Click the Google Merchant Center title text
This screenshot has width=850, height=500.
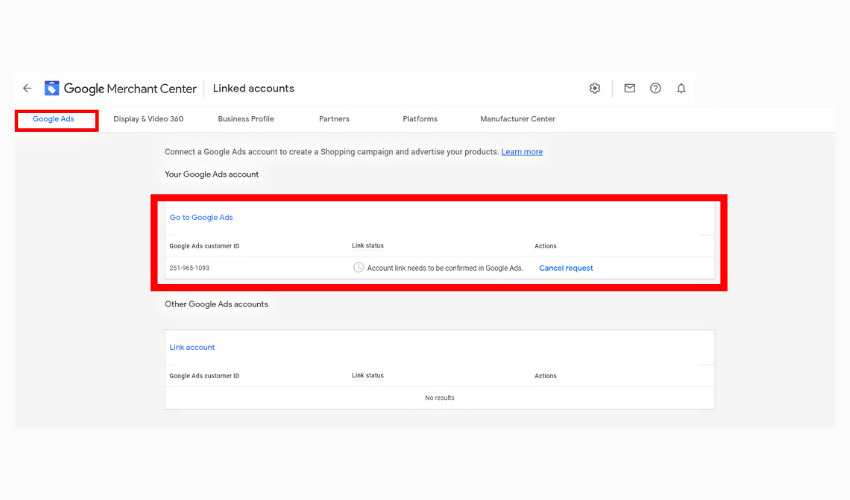click(130, 88)
